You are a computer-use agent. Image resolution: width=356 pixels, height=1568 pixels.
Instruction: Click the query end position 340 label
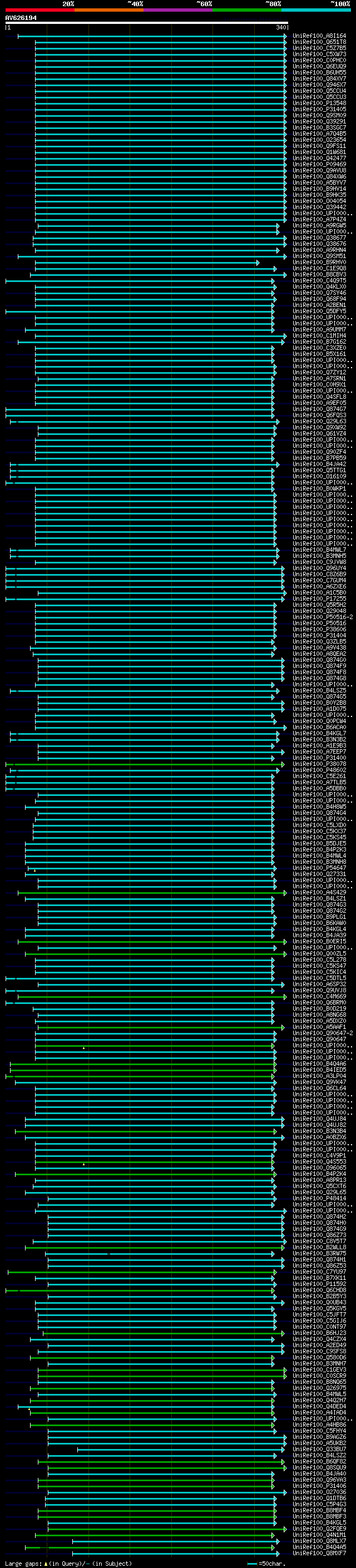280,27
